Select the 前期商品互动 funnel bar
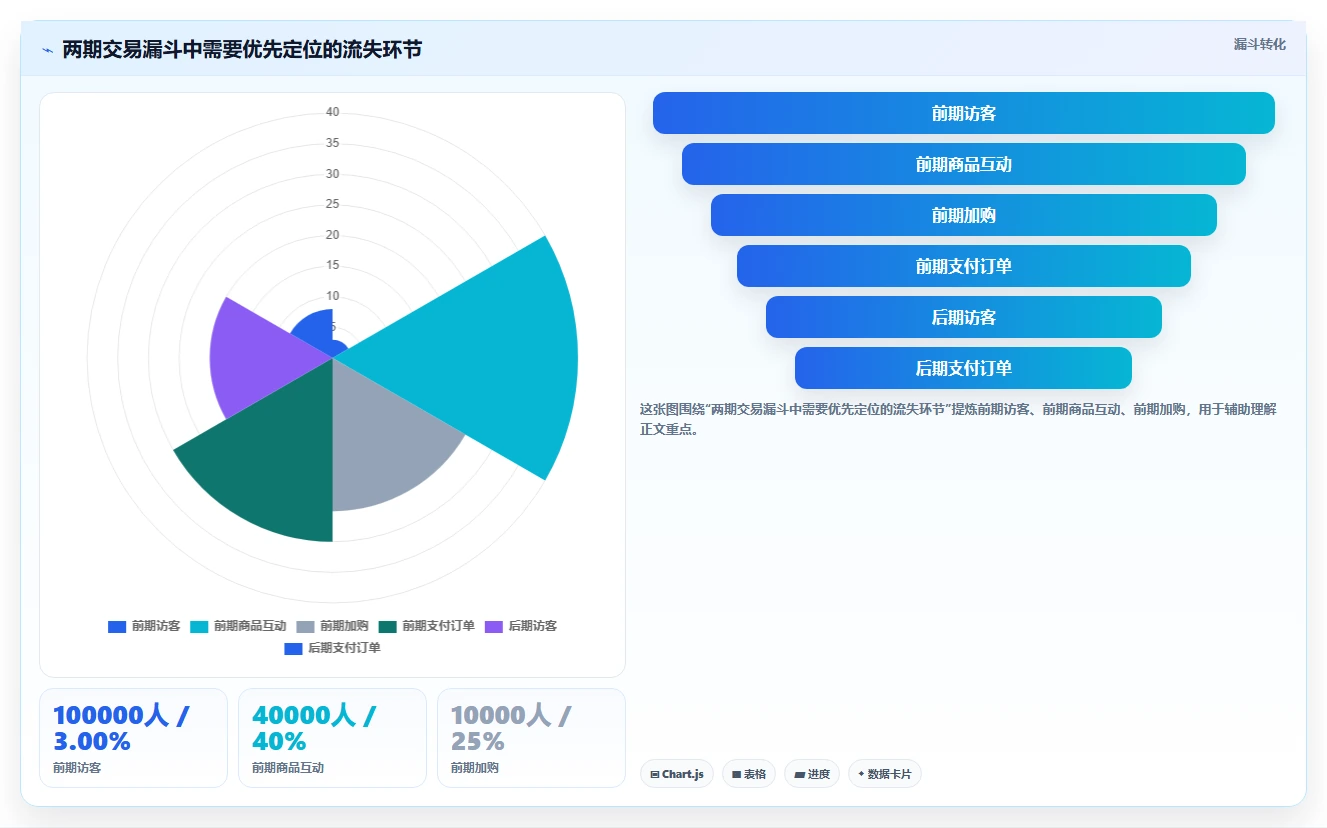 click(964, 164)
